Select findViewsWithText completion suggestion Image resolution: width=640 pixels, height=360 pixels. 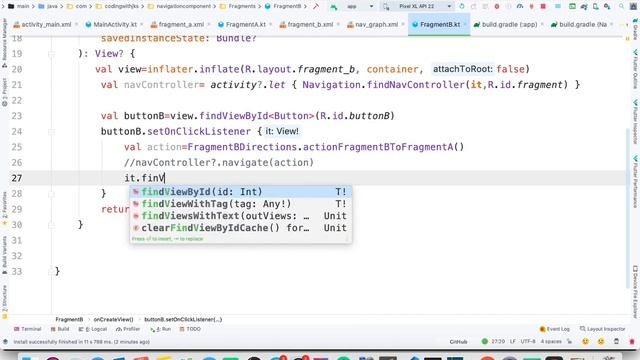241,216
